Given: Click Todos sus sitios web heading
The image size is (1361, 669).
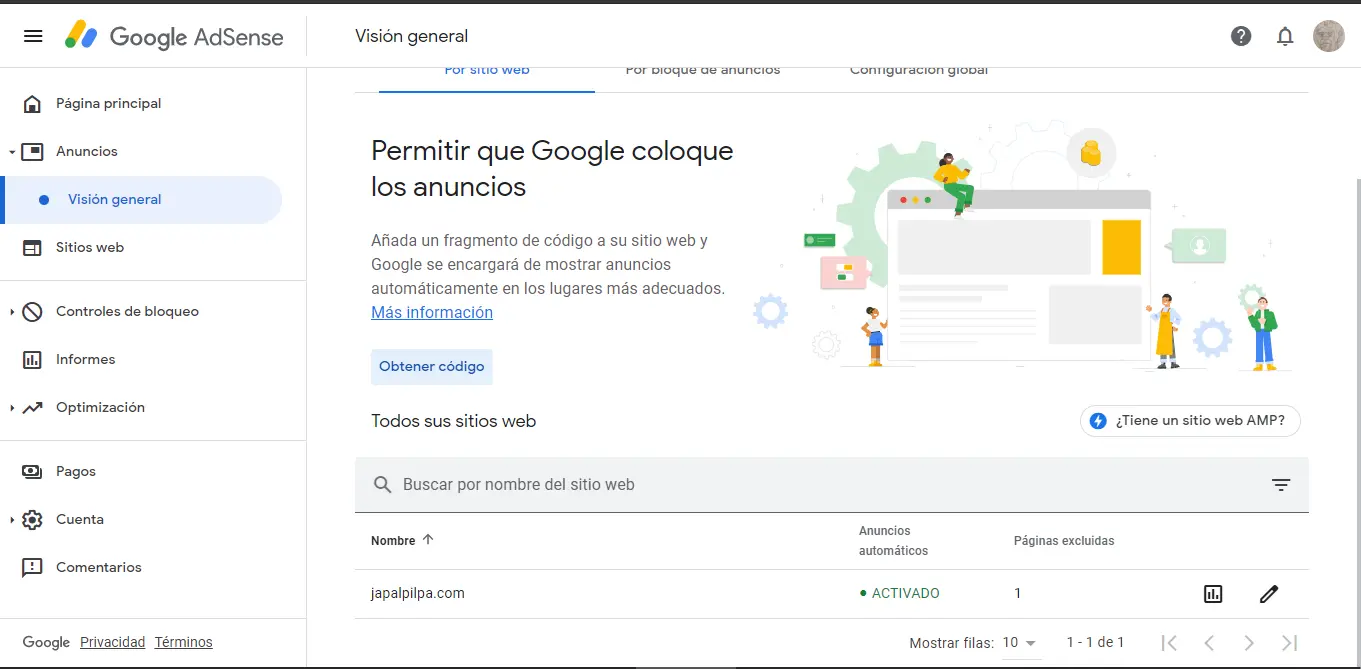Looking at the screenshot, I should (x=454, y=422).
